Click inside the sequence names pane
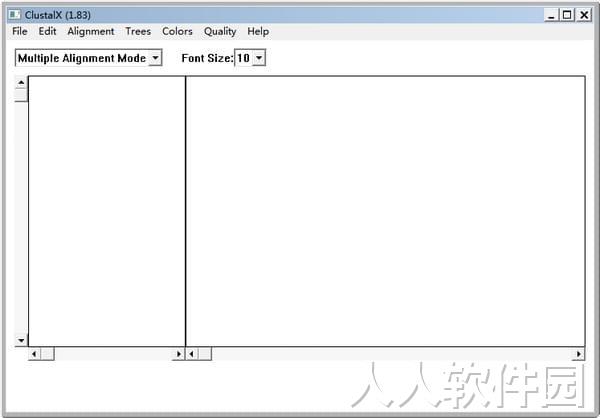This screenshot has width=600, height=418. point(107,211)
